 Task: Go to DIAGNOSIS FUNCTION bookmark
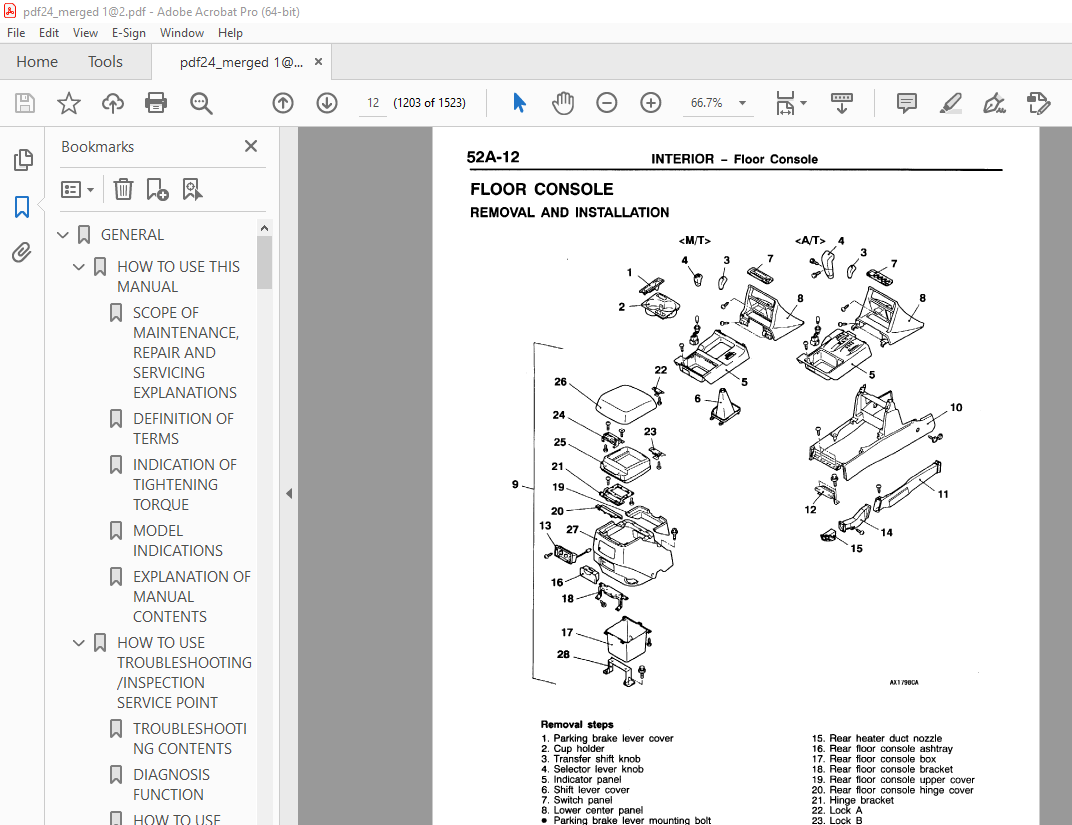(x=171, y=785)
